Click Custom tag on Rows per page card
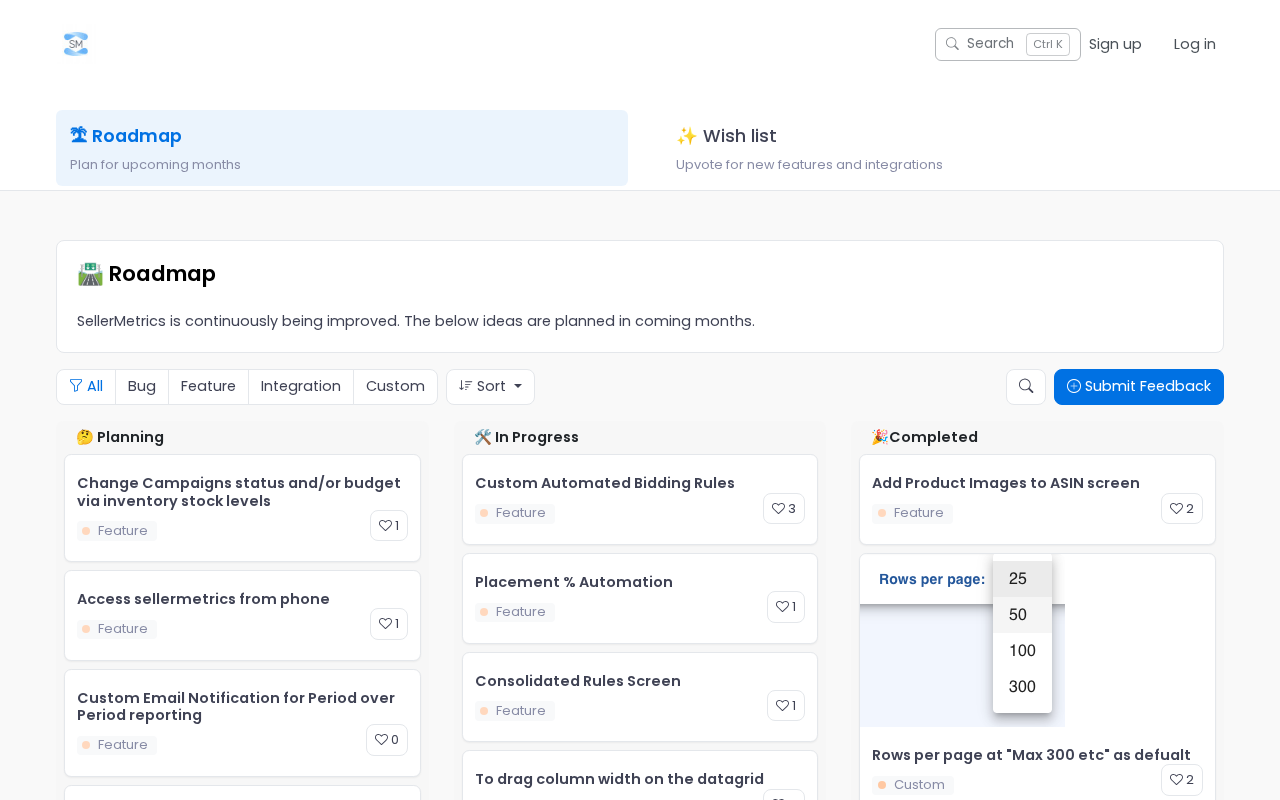1280x800 pixels. 913,785
